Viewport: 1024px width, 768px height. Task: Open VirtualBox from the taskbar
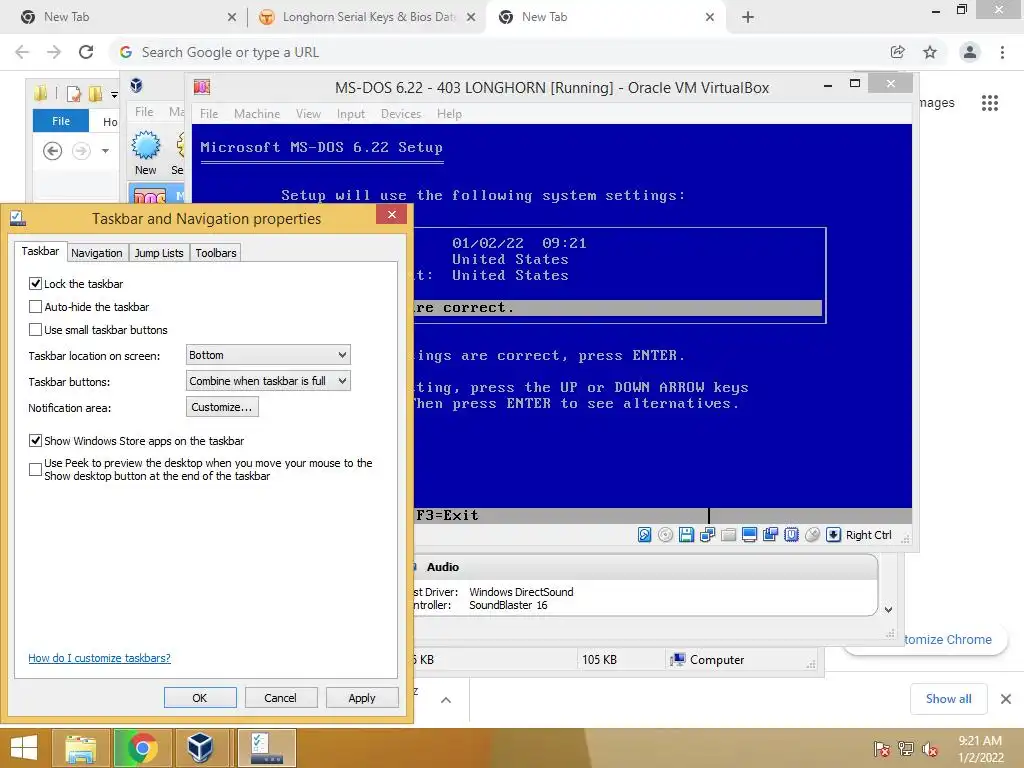point(200,748)
